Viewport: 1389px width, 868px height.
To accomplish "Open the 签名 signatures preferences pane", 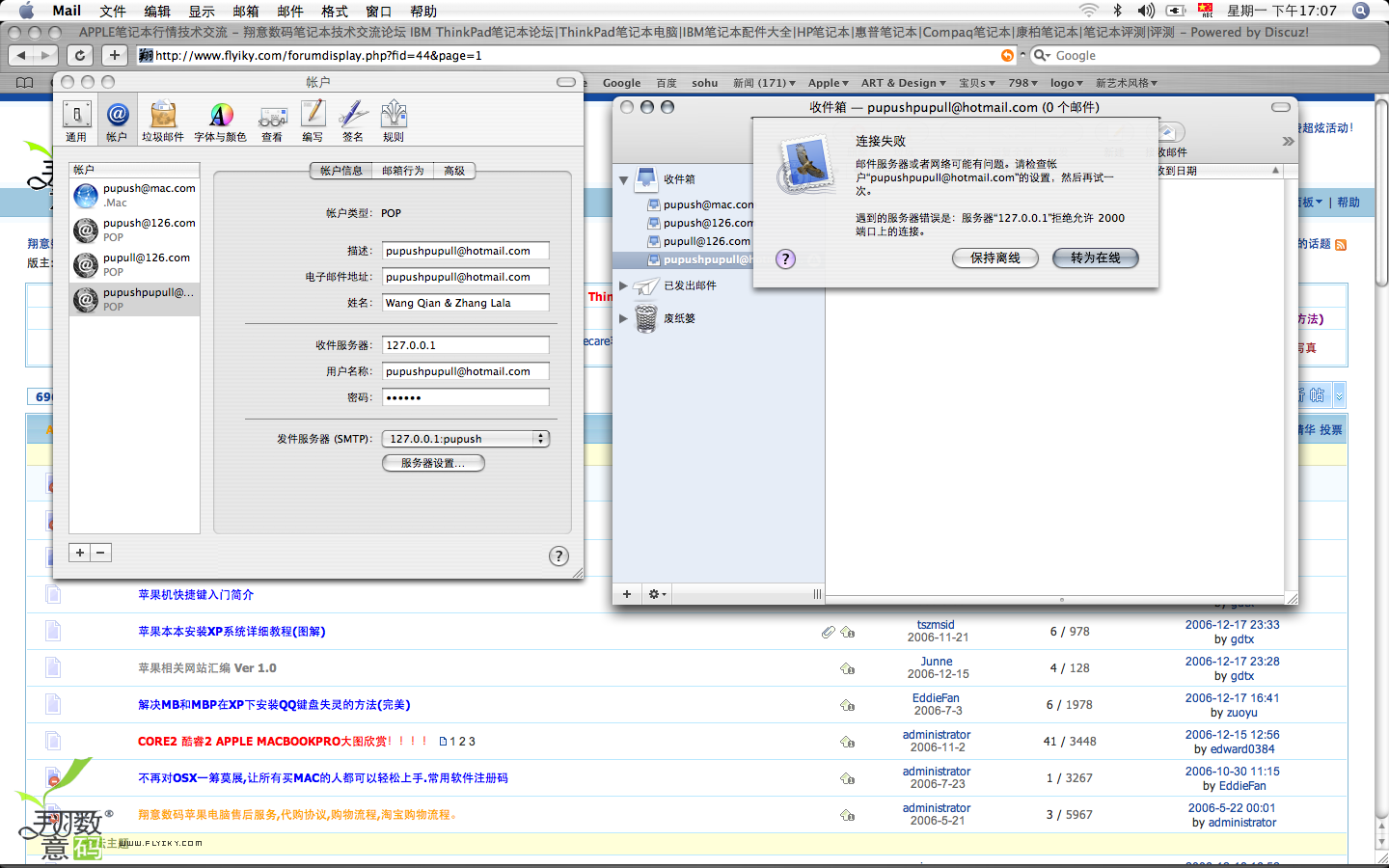I will pyautogui.click(x=353, y=121).
